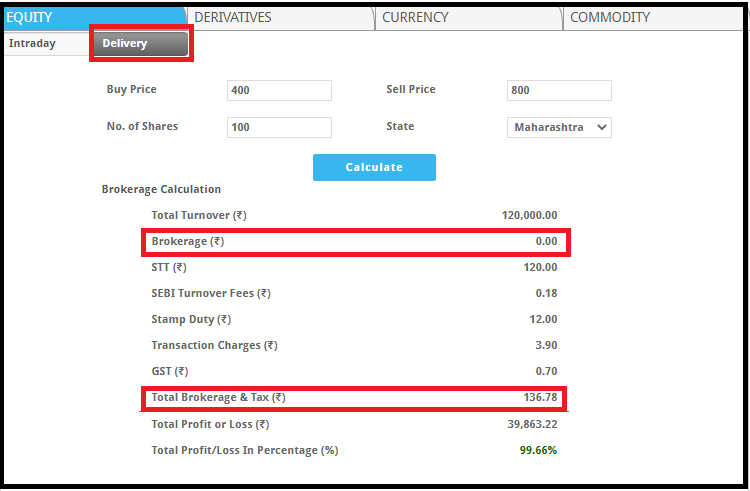Switch to Intraday mode
Viewport: 750px width, 491px height.
[33, 43]
